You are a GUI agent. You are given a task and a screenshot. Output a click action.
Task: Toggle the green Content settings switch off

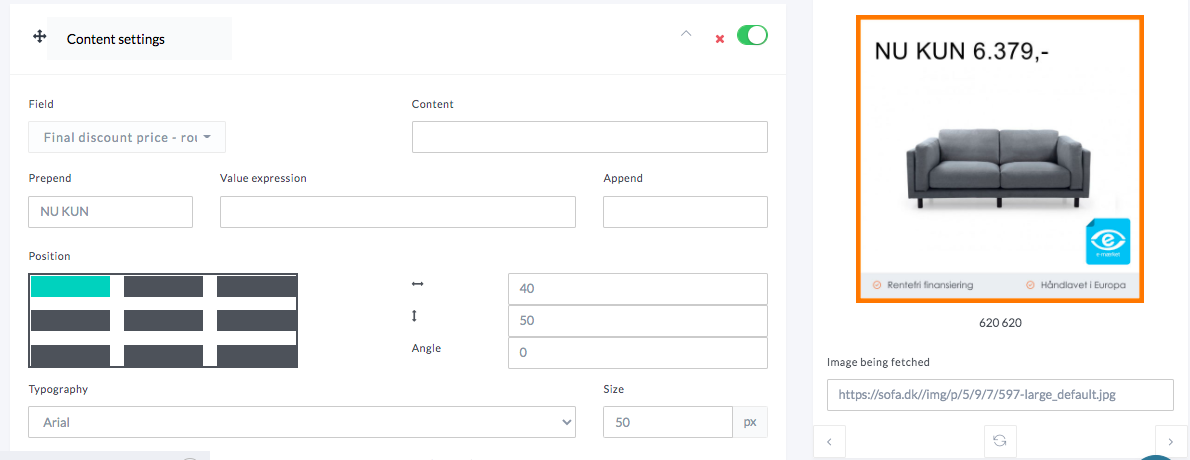(x=752, y=35)
